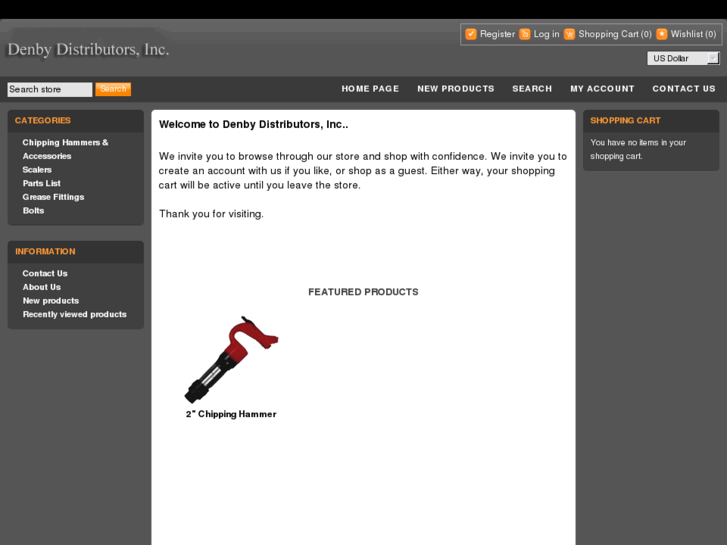Open the Scalers category

click(x=37, y=170)
